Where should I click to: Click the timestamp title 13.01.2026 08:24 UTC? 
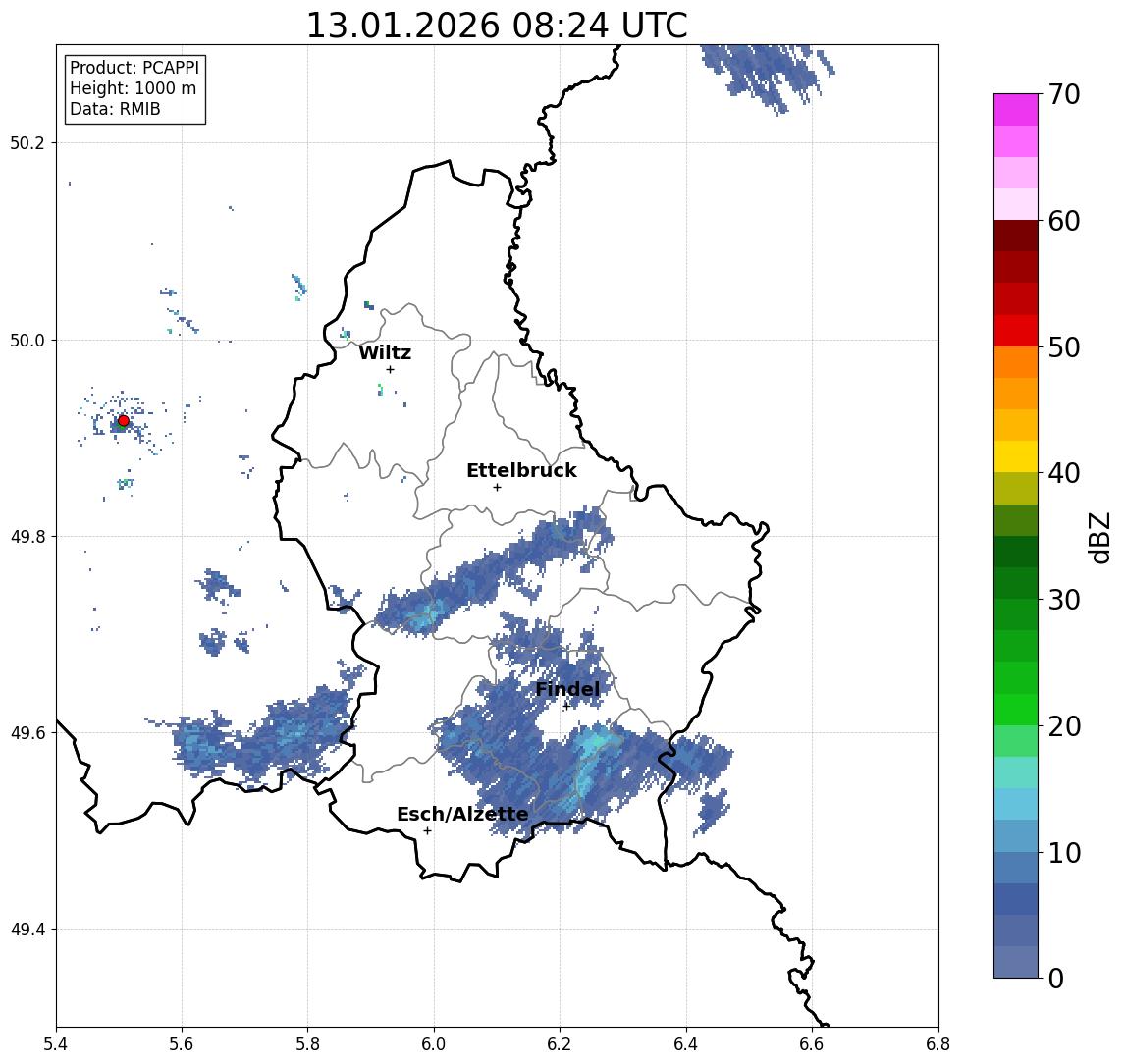[x=497, y=26]
